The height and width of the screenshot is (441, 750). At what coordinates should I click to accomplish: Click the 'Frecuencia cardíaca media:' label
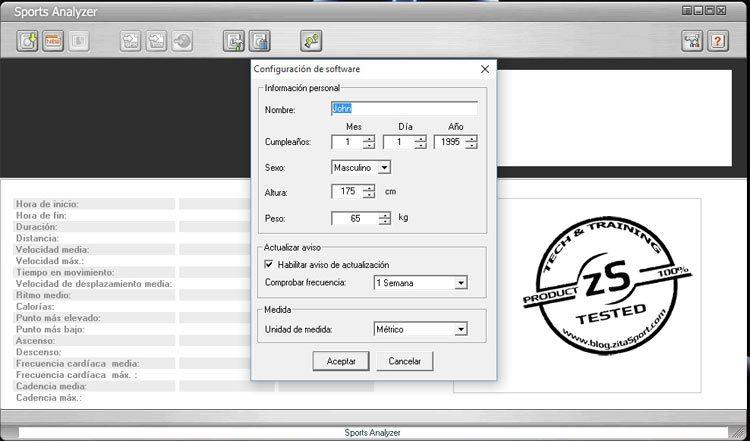78,364
